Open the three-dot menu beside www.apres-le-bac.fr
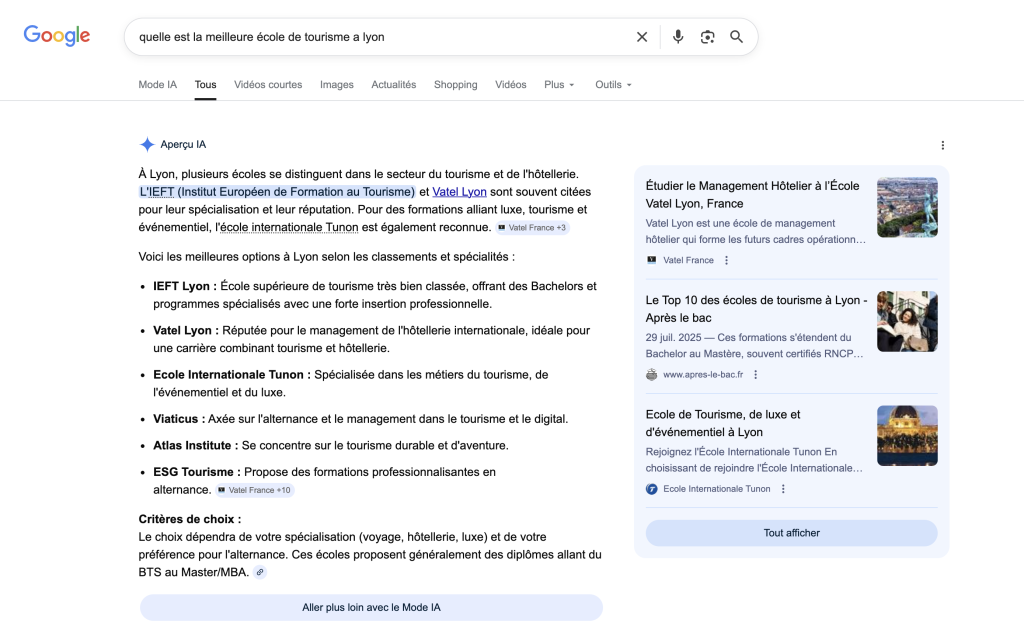 point(756,375)
